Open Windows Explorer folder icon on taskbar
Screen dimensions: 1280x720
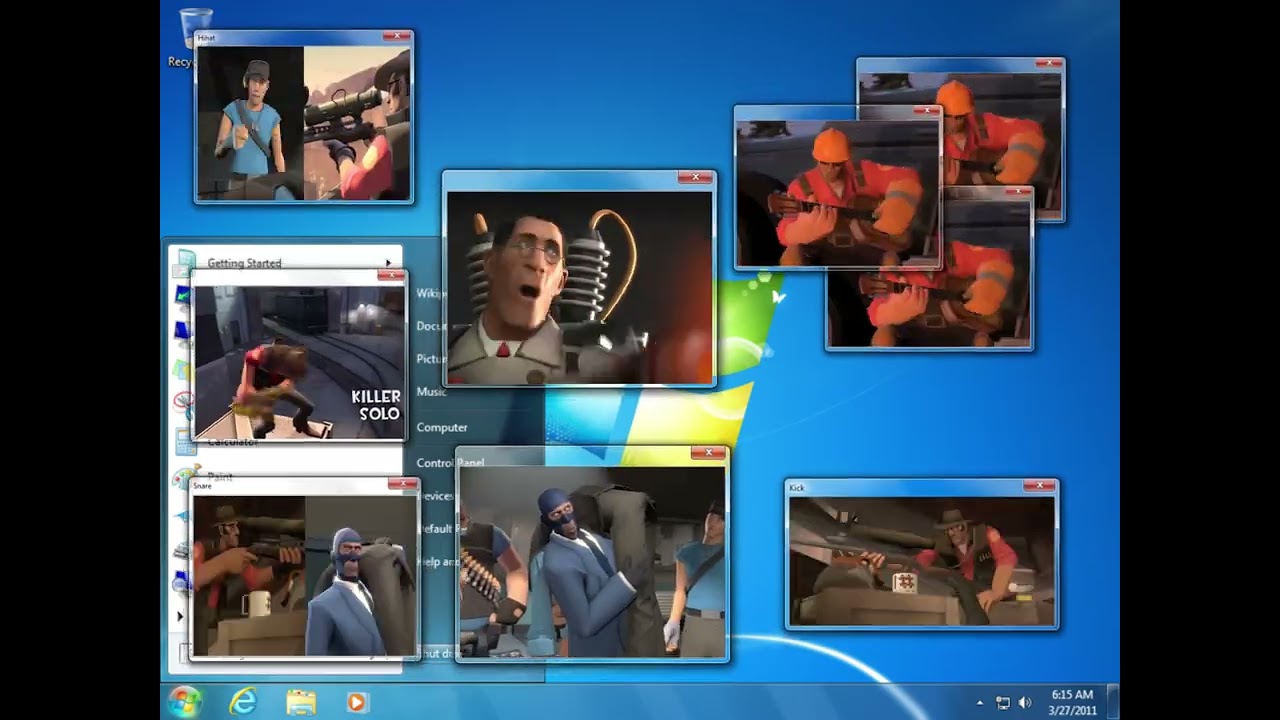coord(300,702)
